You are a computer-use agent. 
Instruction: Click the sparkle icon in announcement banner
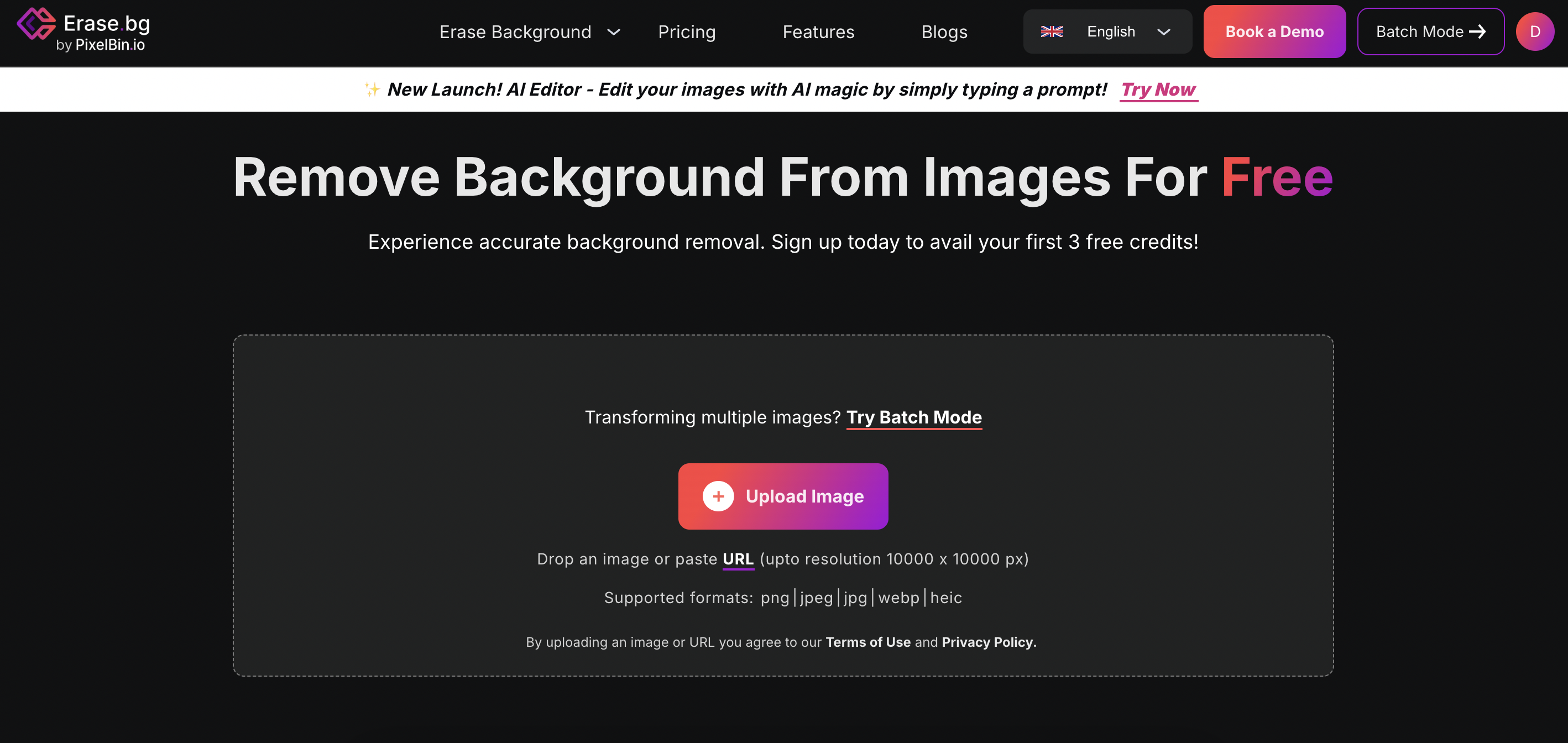tap(372, 90)
